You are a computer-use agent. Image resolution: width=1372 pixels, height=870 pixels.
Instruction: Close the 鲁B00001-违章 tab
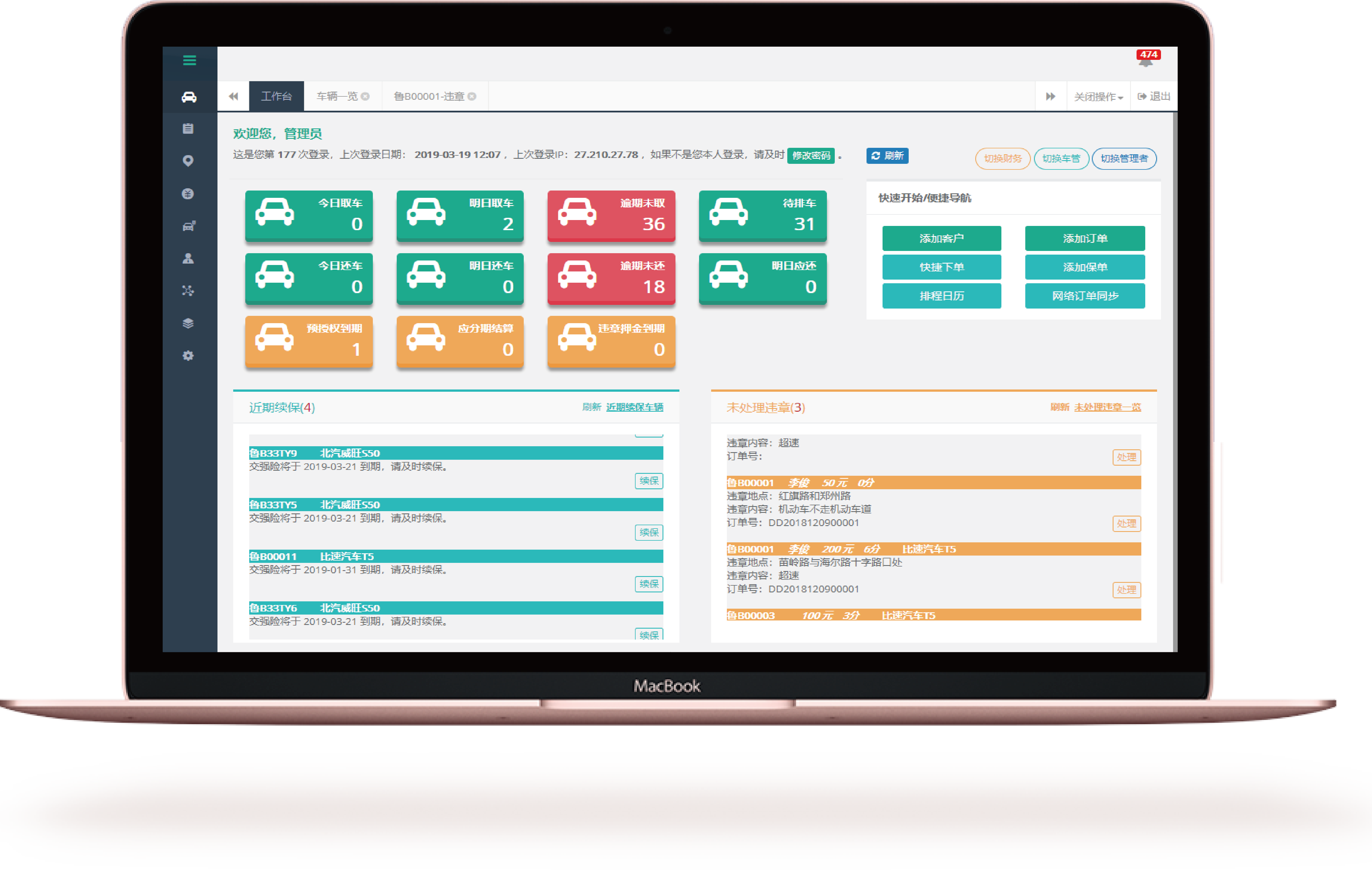point(472,97)
